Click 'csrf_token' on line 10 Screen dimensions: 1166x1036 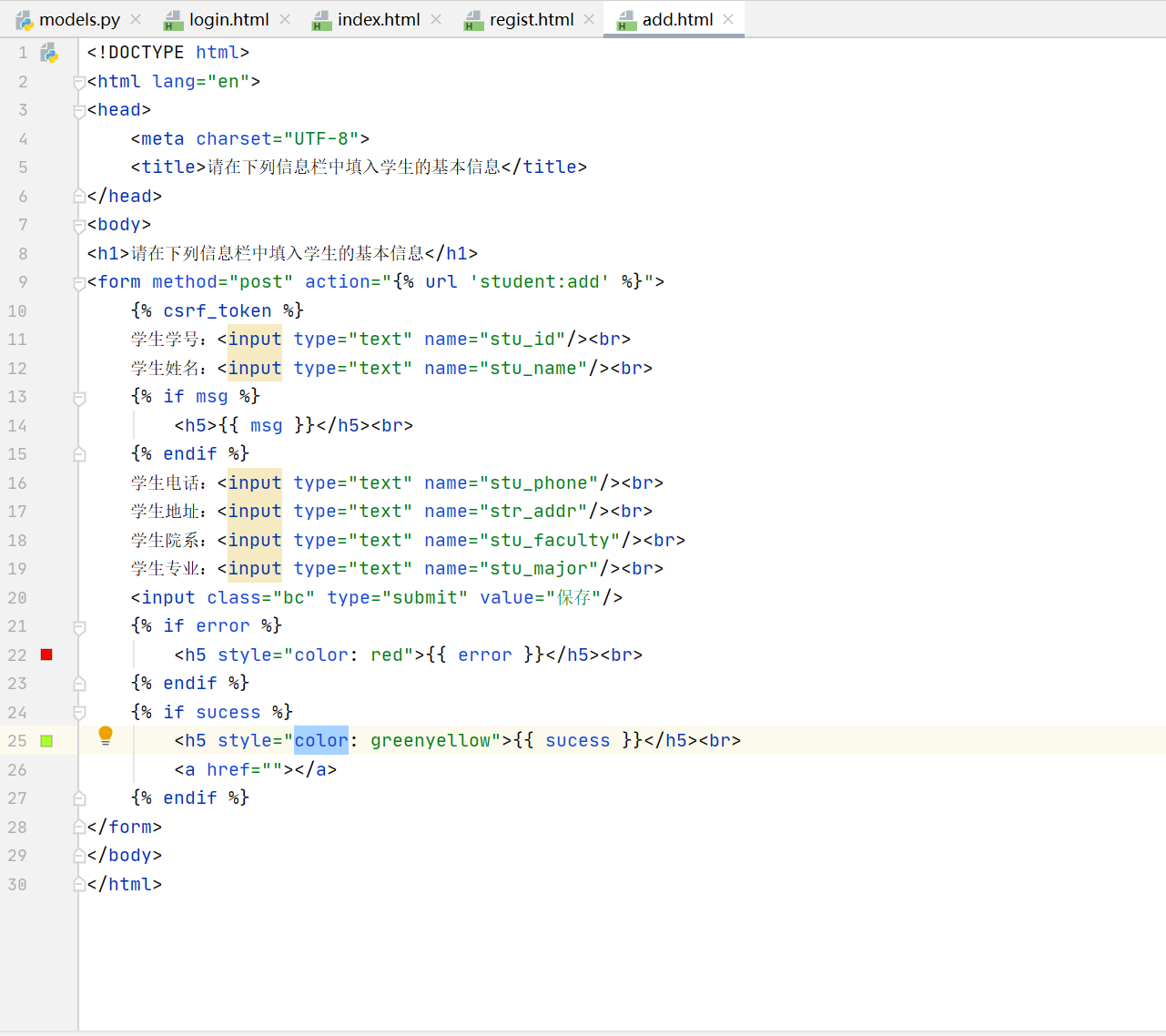point(218,311)
